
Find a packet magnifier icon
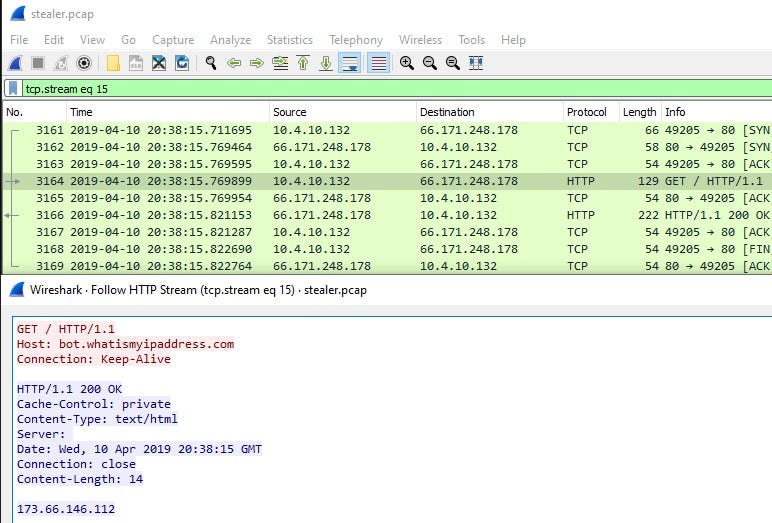tap(211, 63)
